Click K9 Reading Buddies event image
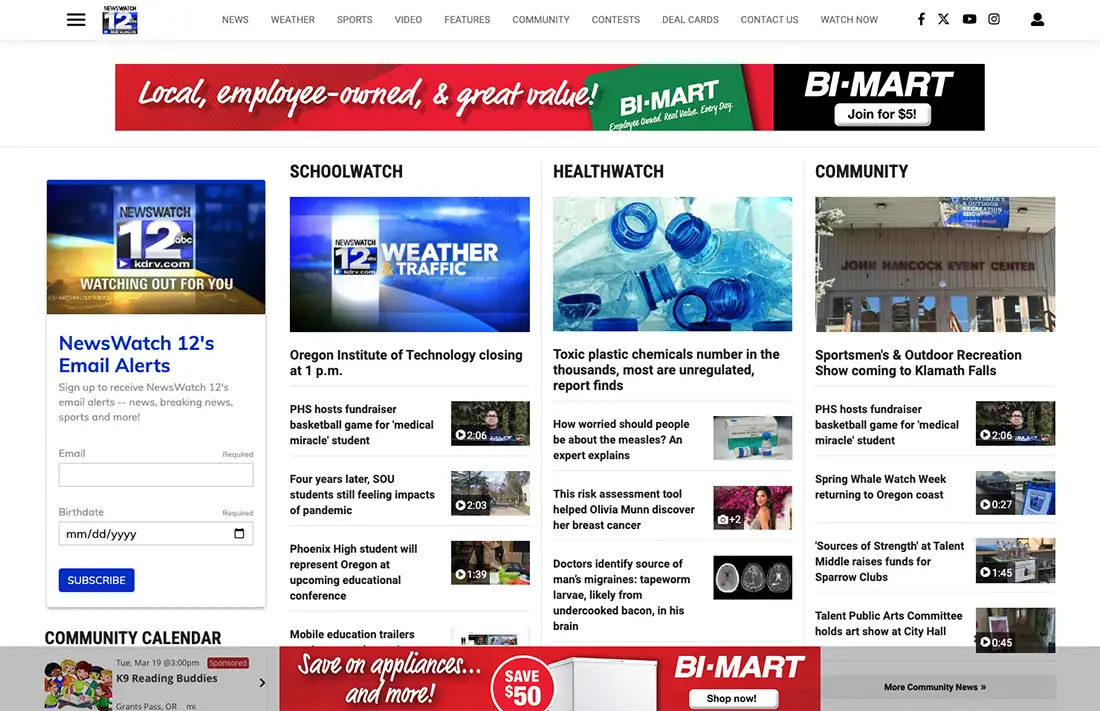Viewport: 1100px width, 711px height. [78, 684]
